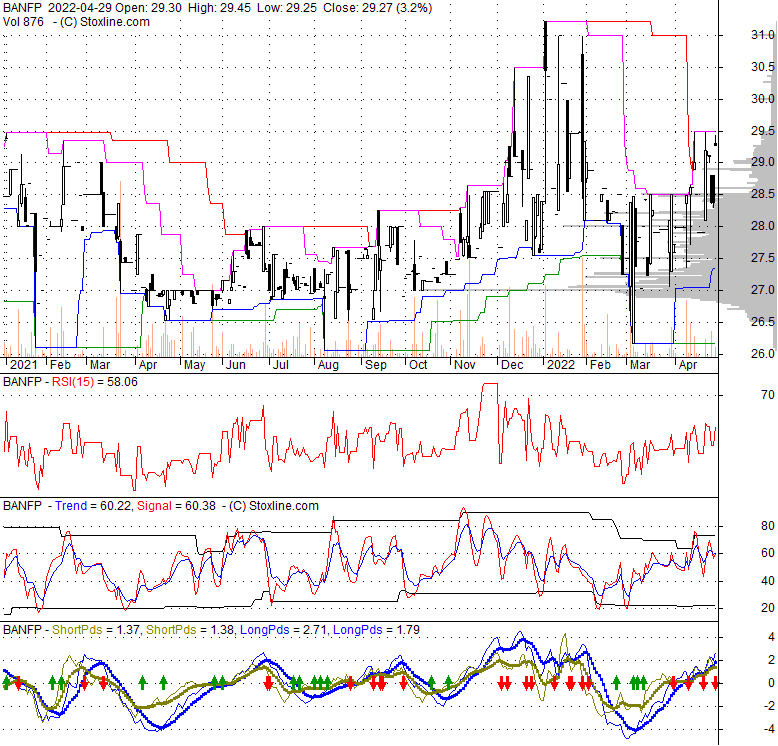Click the Signal = 60.38 label
Viewport: 778px width, 746px height.
pyautogui.click(x=177, y=506)
